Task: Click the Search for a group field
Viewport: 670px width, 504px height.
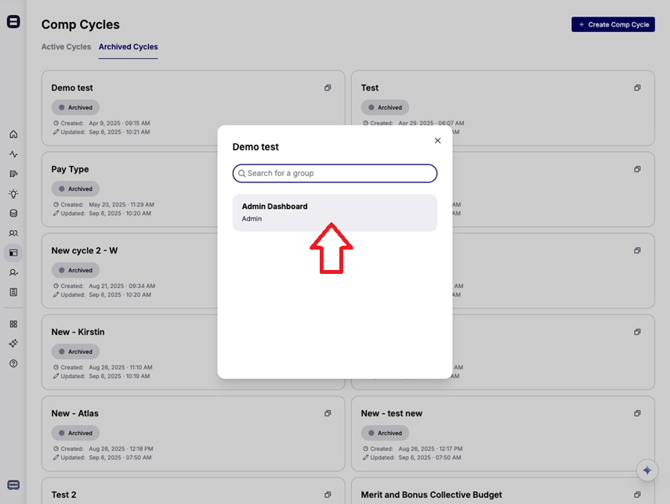Action: [x=335, y=174]
